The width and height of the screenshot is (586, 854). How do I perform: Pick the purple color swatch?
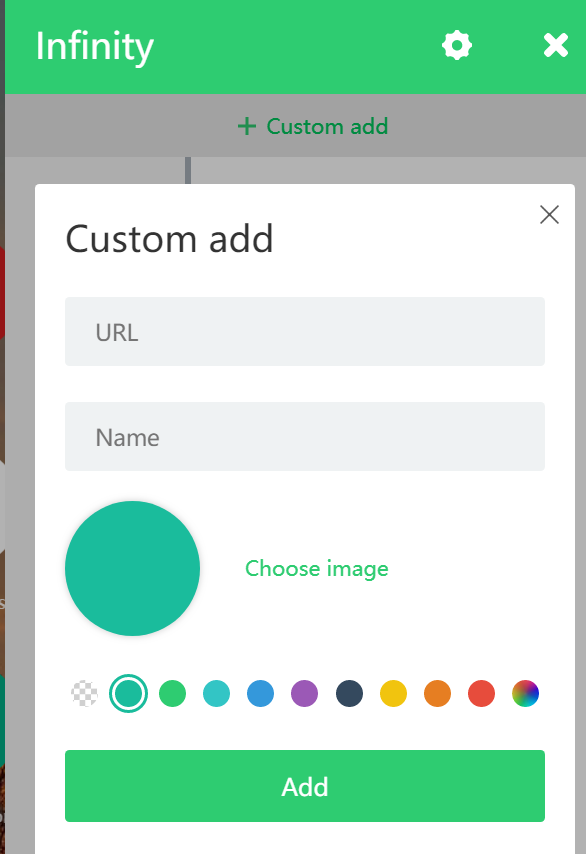[305, 694]
